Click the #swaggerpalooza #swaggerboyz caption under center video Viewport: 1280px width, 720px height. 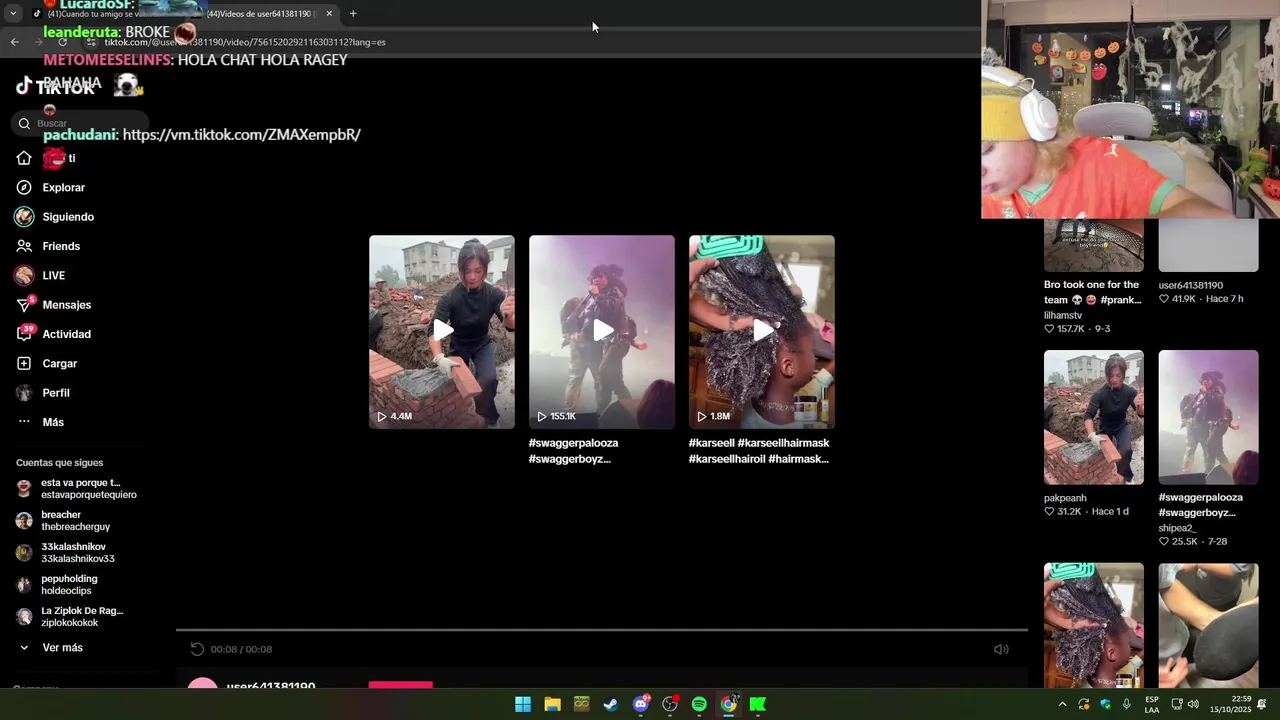(573, 451)
